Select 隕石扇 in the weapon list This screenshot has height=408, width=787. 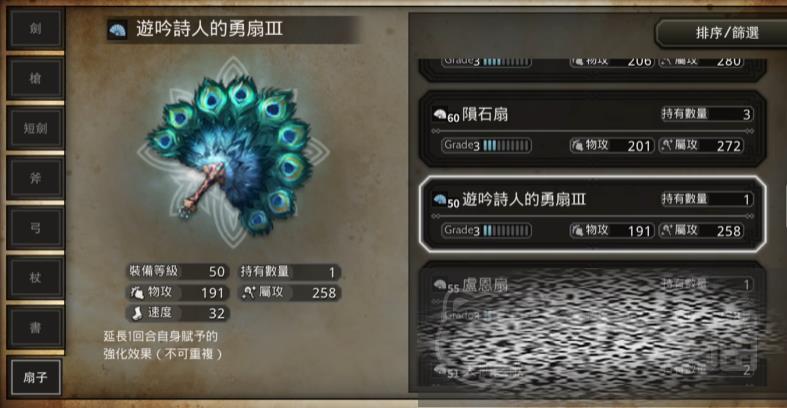click(x=592, y=129)
